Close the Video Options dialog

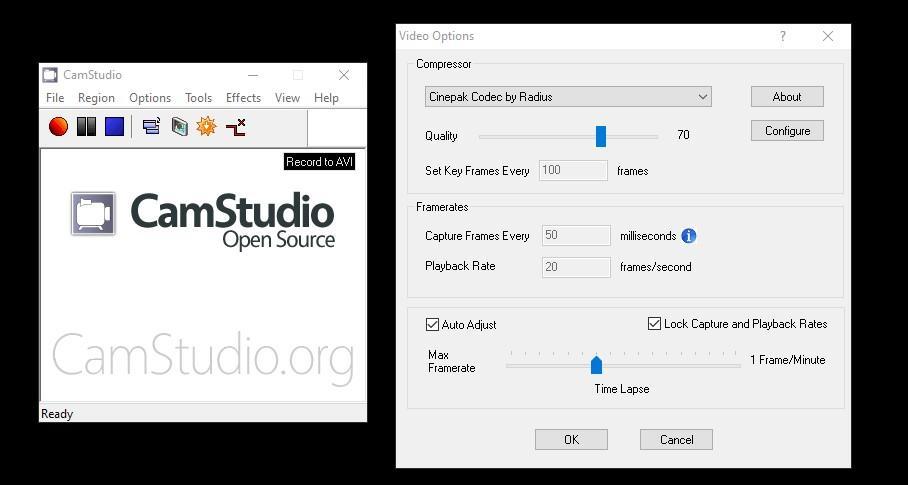click(828, 36)
